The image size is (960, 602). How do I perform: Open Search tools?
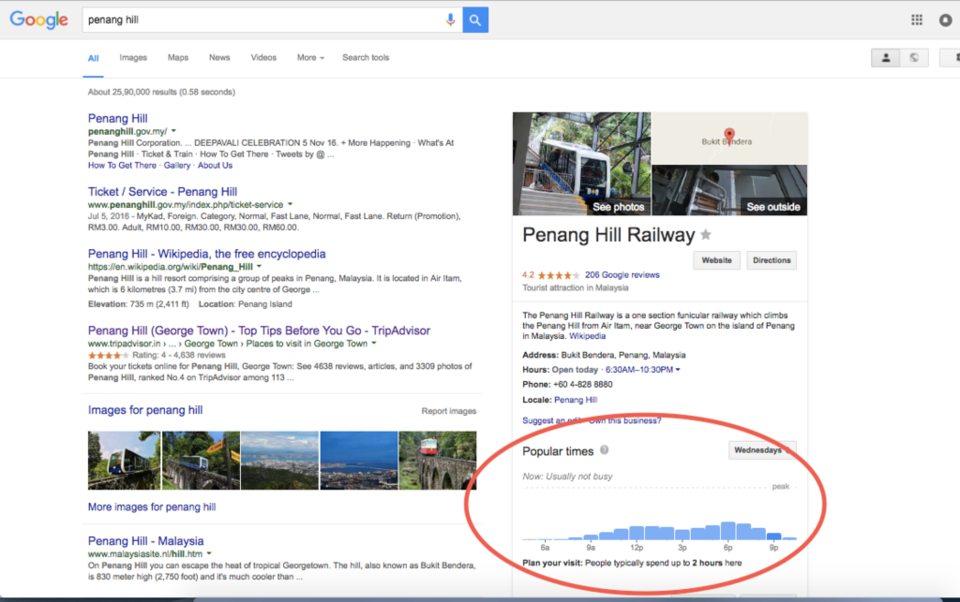366,58
